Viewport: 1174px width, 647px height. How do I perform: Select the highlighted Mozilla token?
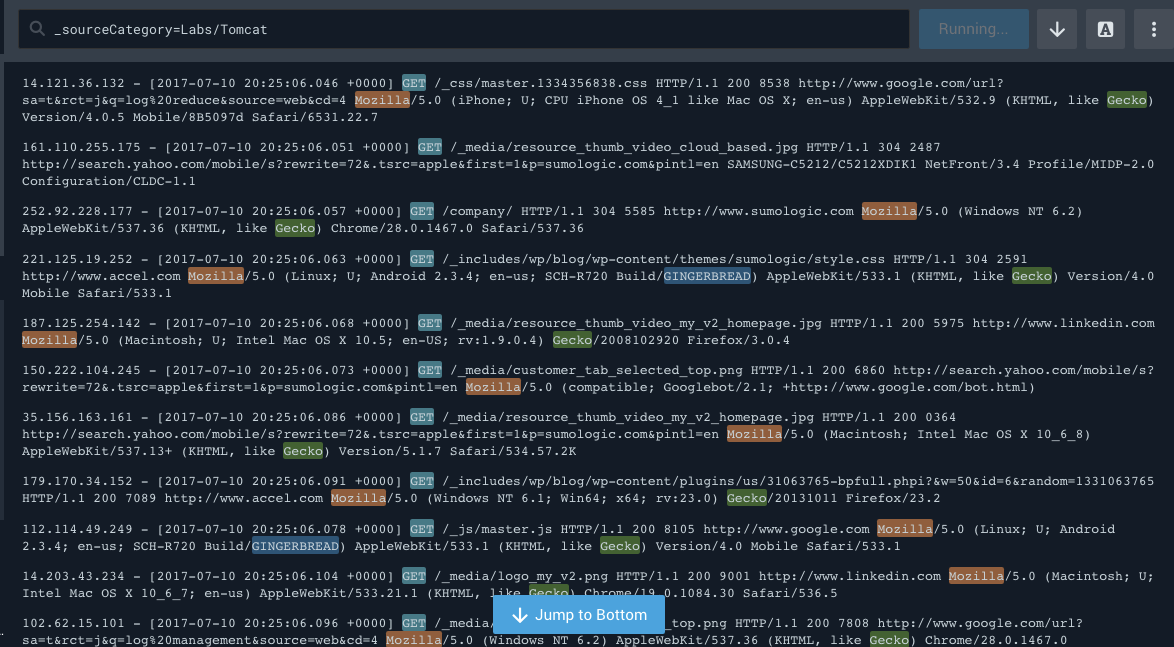tap(383, 100)
